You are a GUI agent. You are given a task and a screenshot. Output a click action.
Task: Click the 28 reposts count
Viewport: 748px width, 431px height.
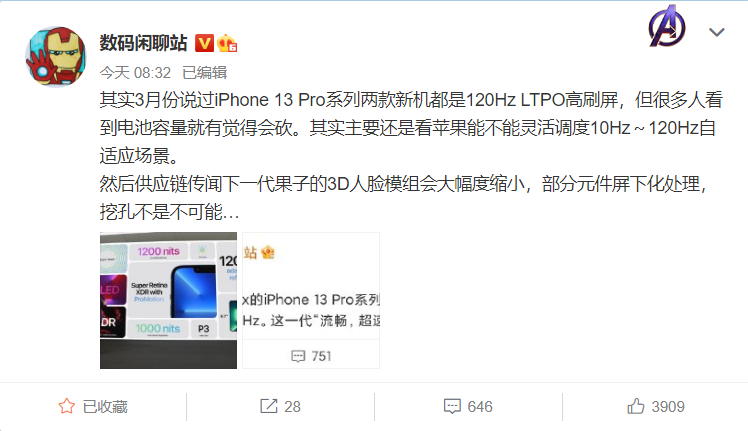[292, 407]
